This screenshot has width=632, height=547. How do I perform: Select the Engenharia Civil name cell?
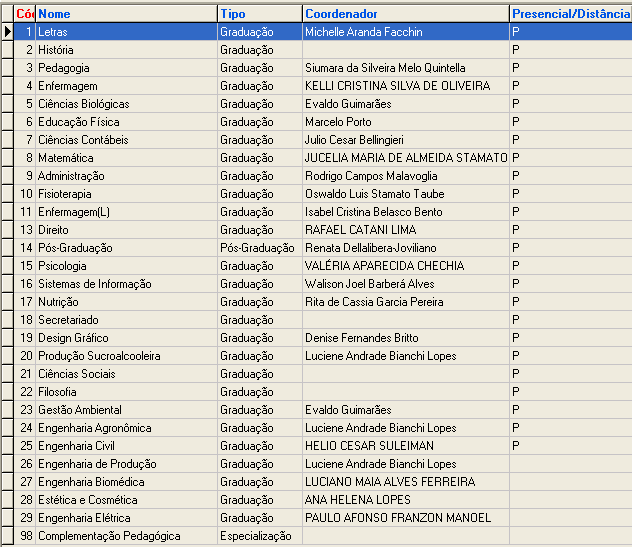[x=126, y=446]
